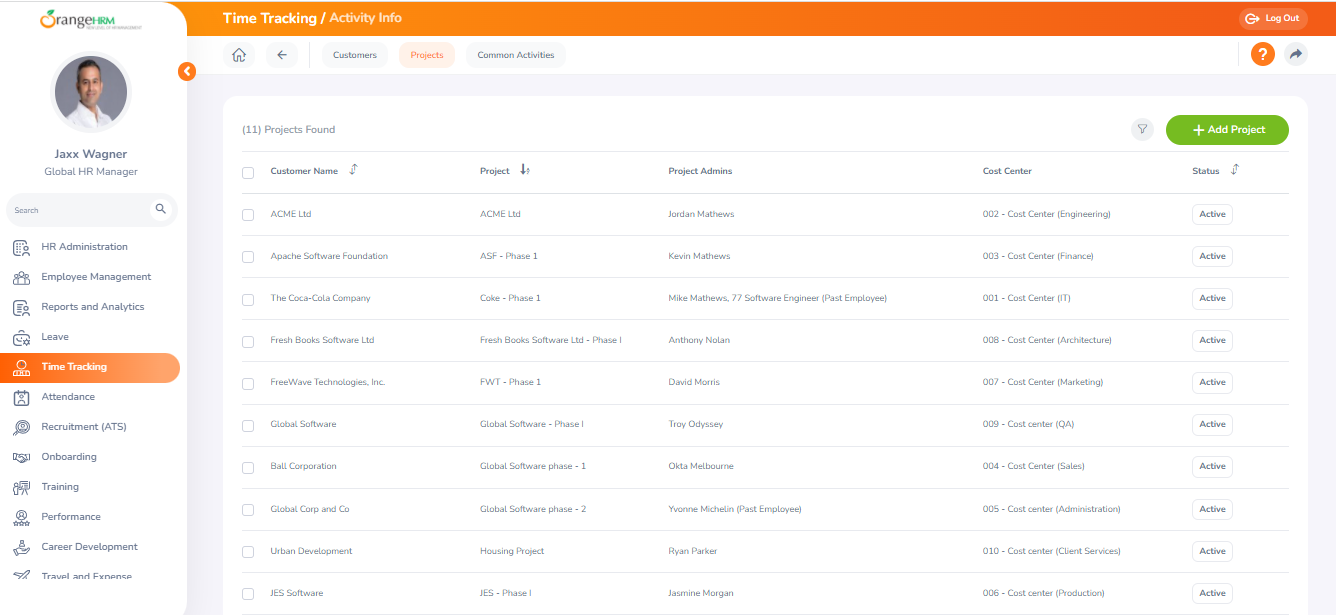The height and width of the screenshot is (615, 1336).
Task: Click project admin Okta Melbourne
Action: pyautogui.click(x=701, y=466)
